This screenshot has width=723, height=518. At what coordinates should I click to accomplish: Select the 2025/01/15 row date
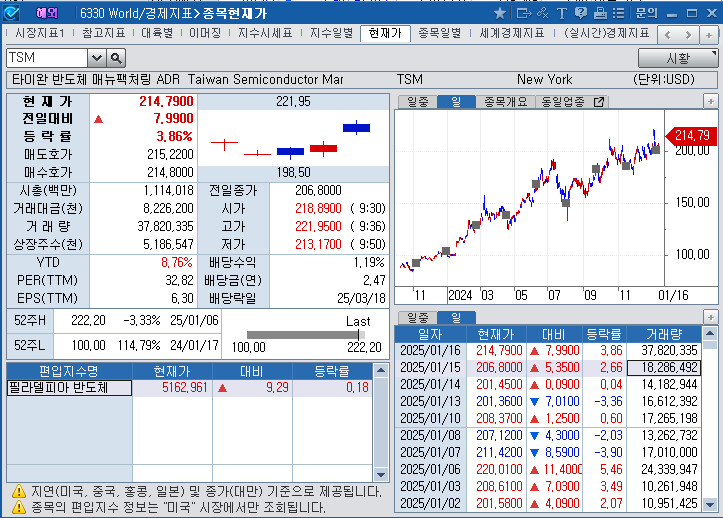[x=430, y=368]
